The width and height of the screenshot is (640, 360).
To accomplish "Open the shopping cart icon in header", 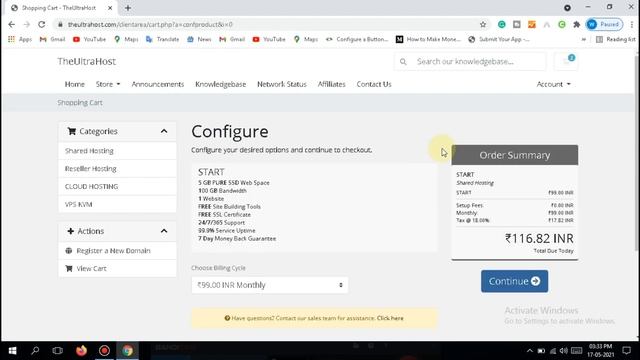I will (566, 61).
